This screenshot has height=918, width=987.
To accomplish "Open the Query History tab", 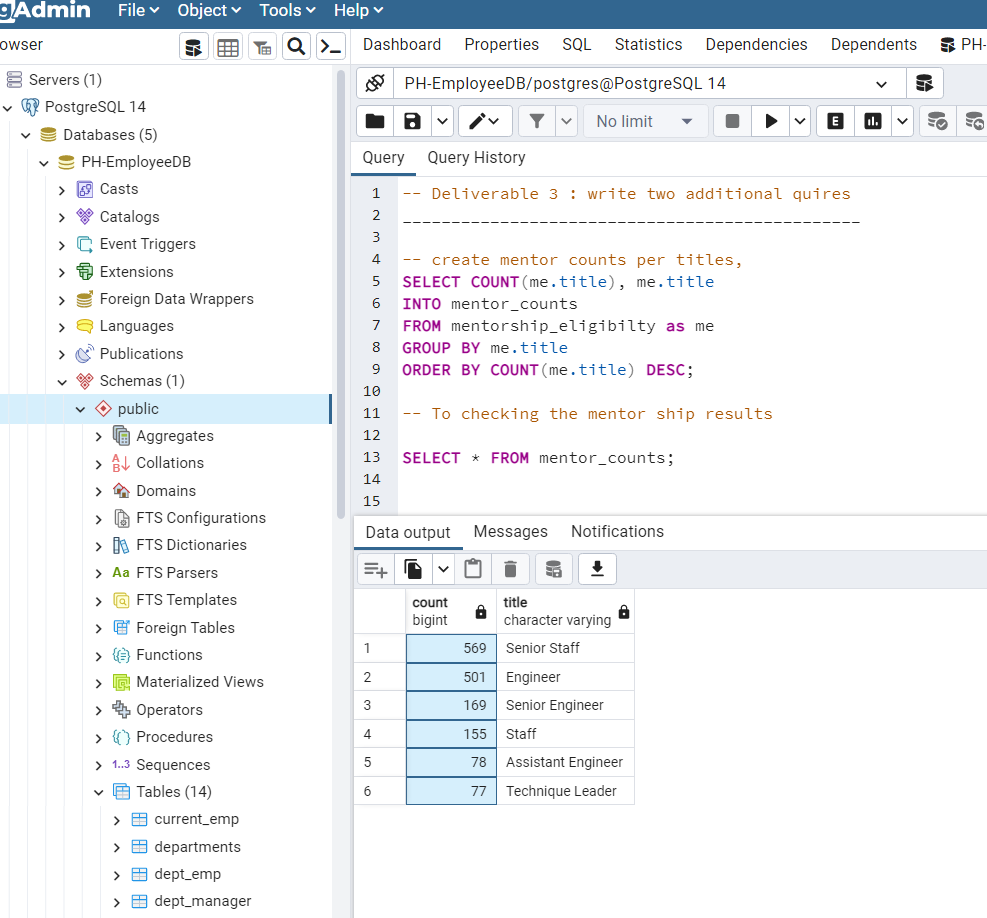I will [477, 157].
